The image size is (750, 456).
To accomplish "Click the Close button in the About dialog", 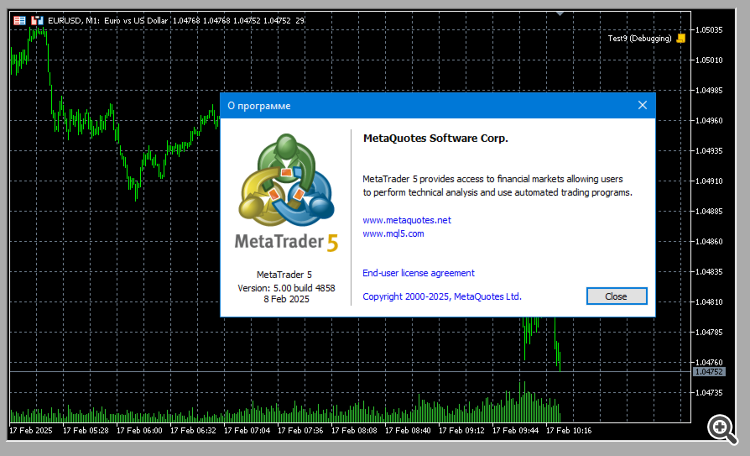I will pyautogui.click(x=617, y=296).
